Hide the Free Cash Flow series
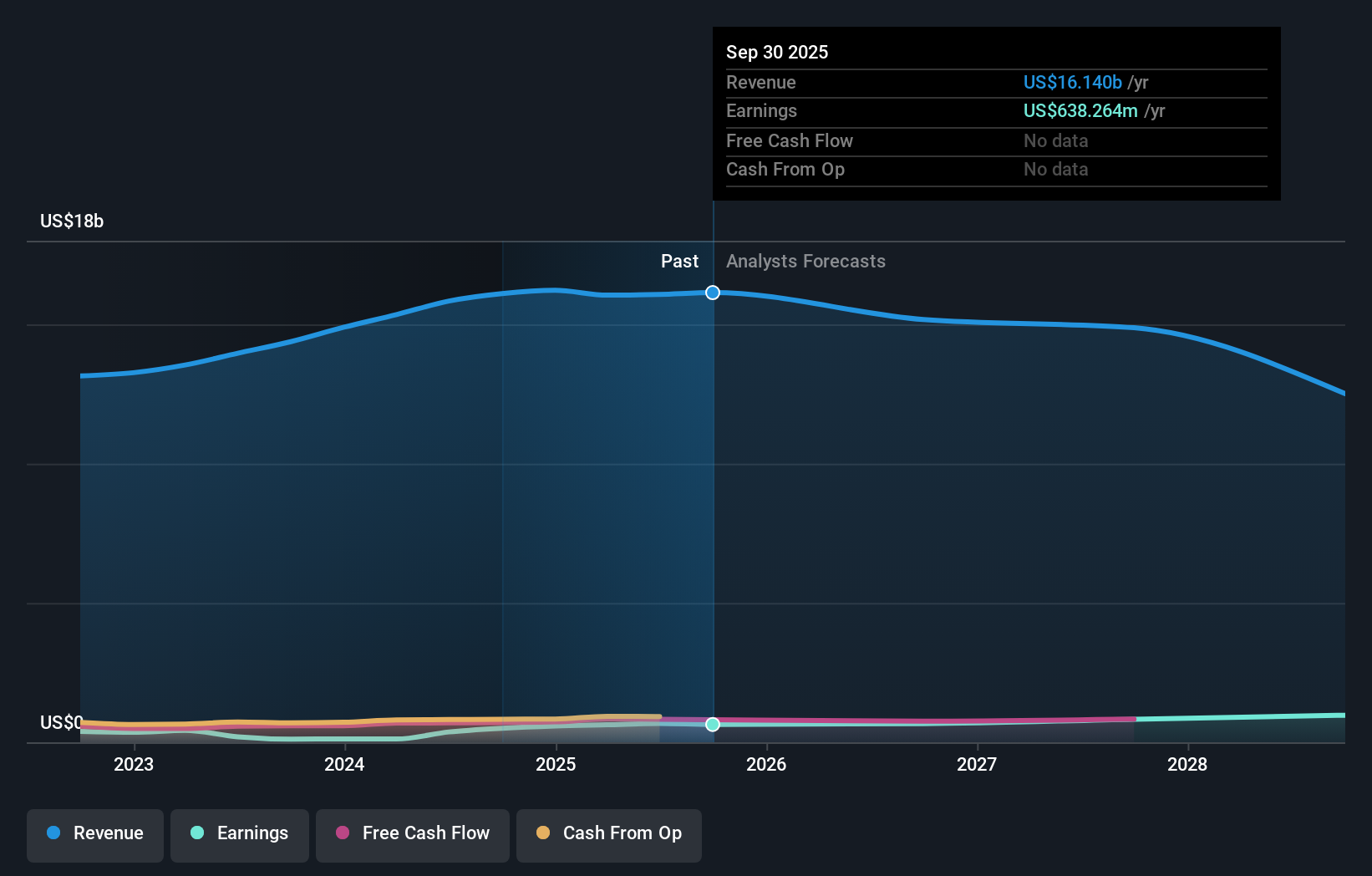1372x876 pixels. coord(413,834)
